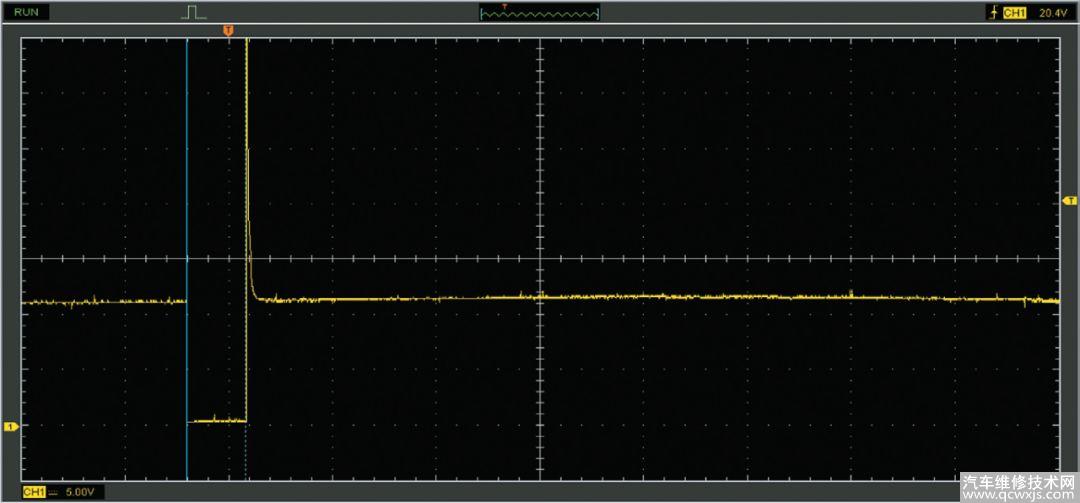Click the waveform memory overview bar
Image resolution: width=1080 pixels, height=503 pixels.
539,13
